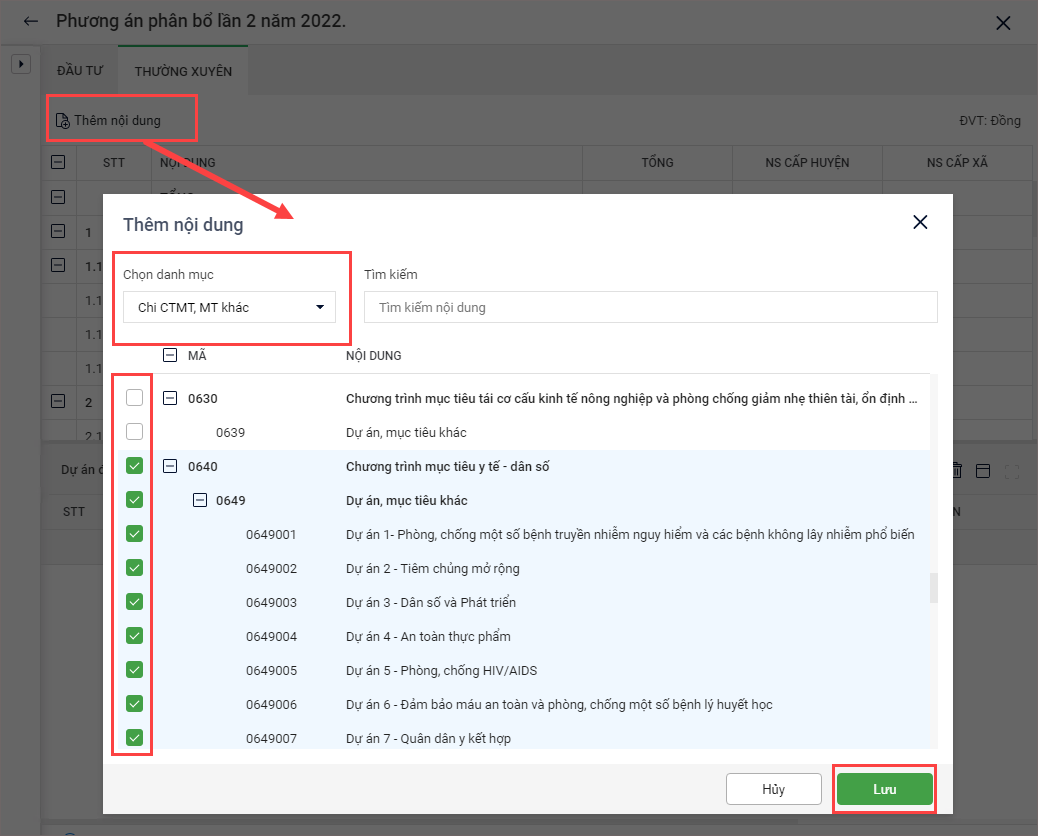This screenshot has height=836, width=1038.
Task: Close the Thêm nội dung dialog
Action: 920,222
